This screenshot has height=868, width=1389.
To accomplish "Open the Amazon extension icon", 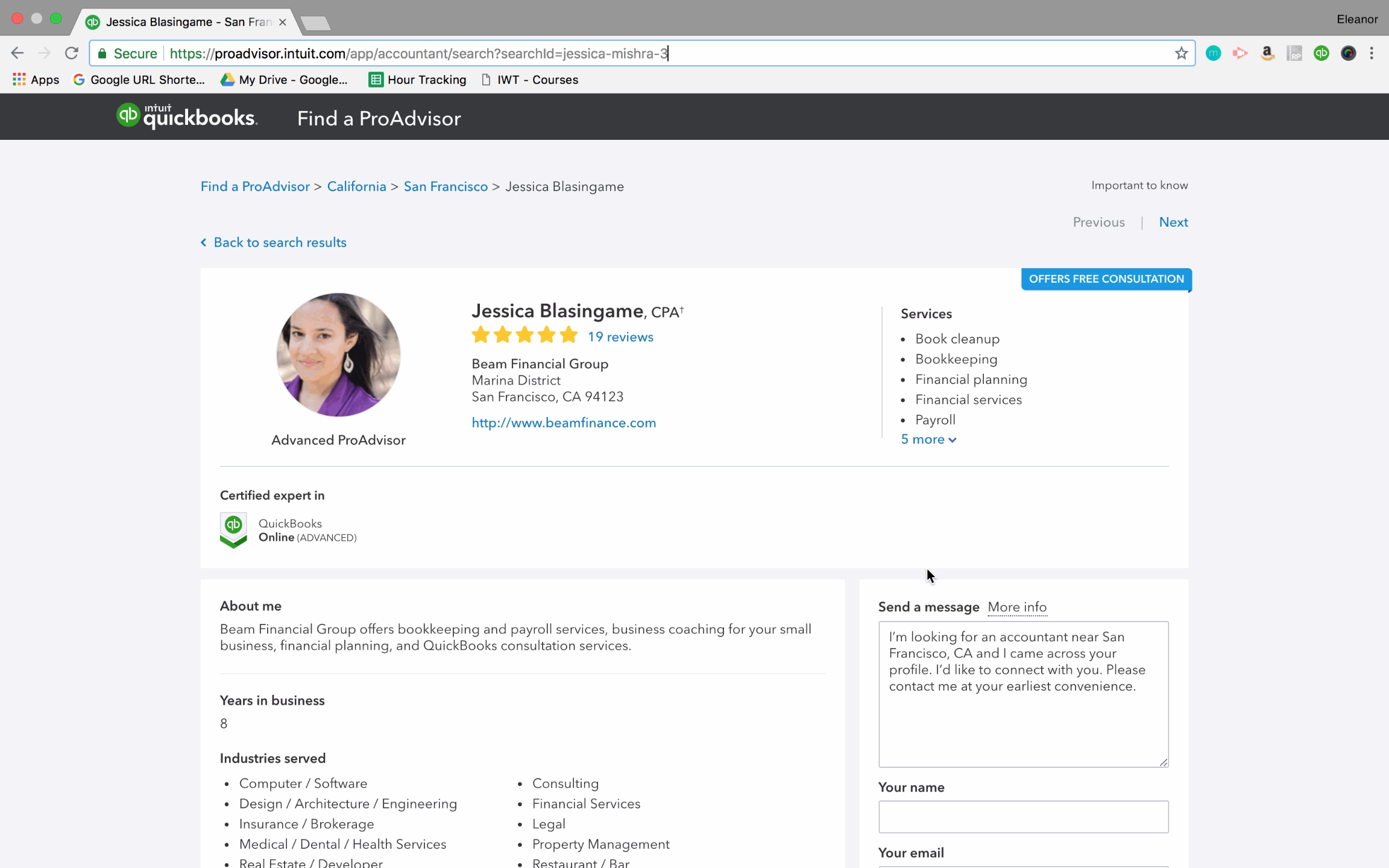I will 1267,53.
